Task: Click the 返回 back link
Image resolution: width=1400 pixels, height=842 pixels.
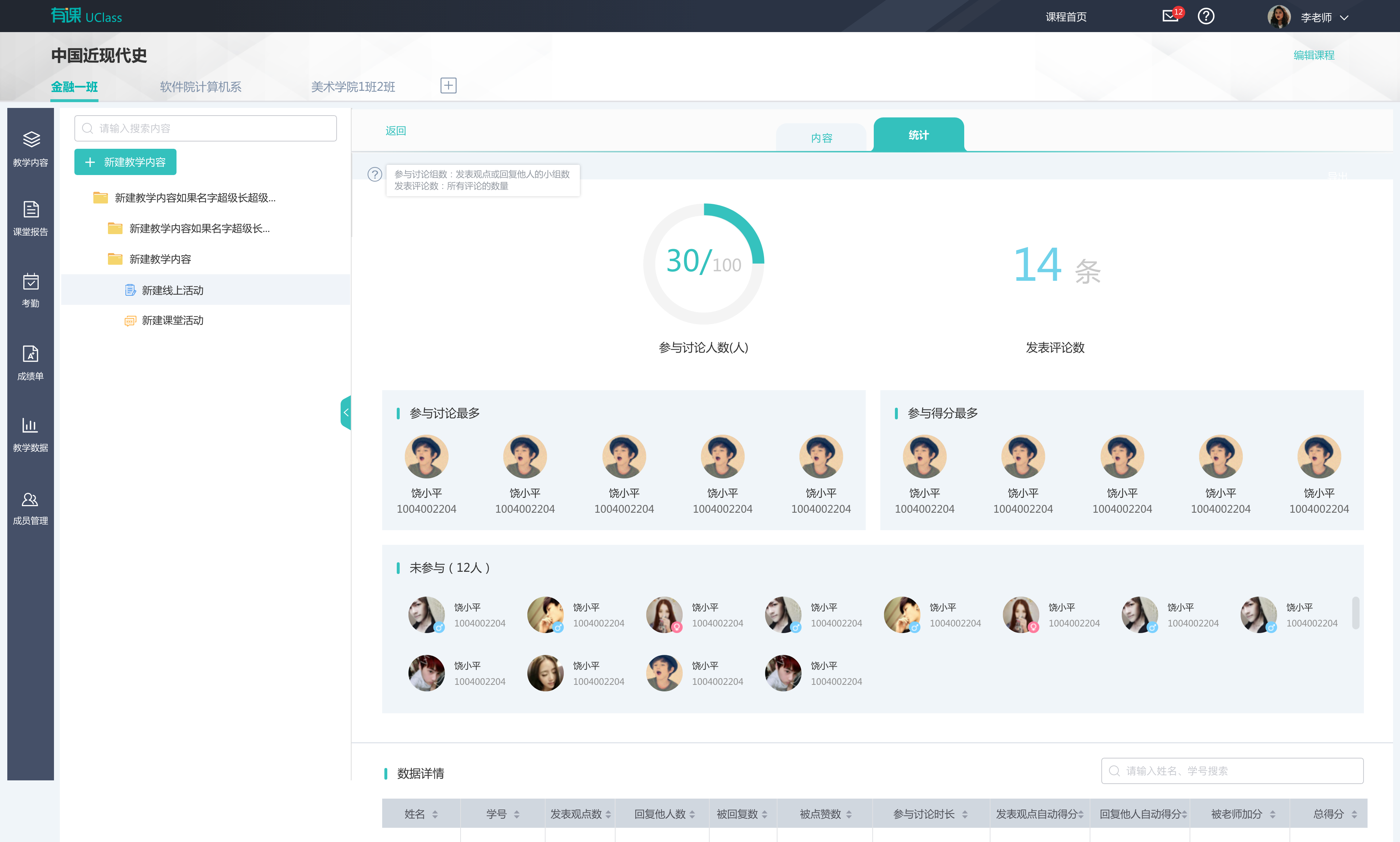Action: tap(395, 131)
